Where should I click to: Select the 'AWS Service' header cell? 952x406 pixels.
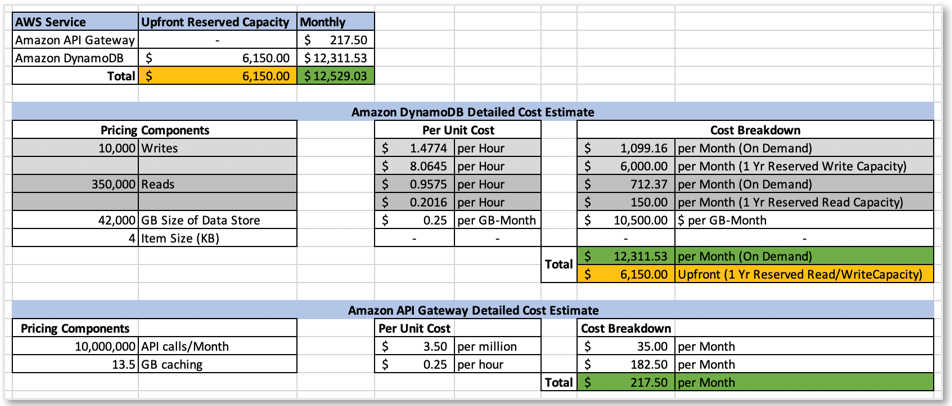pyautogui.click(x=75, y=22)
